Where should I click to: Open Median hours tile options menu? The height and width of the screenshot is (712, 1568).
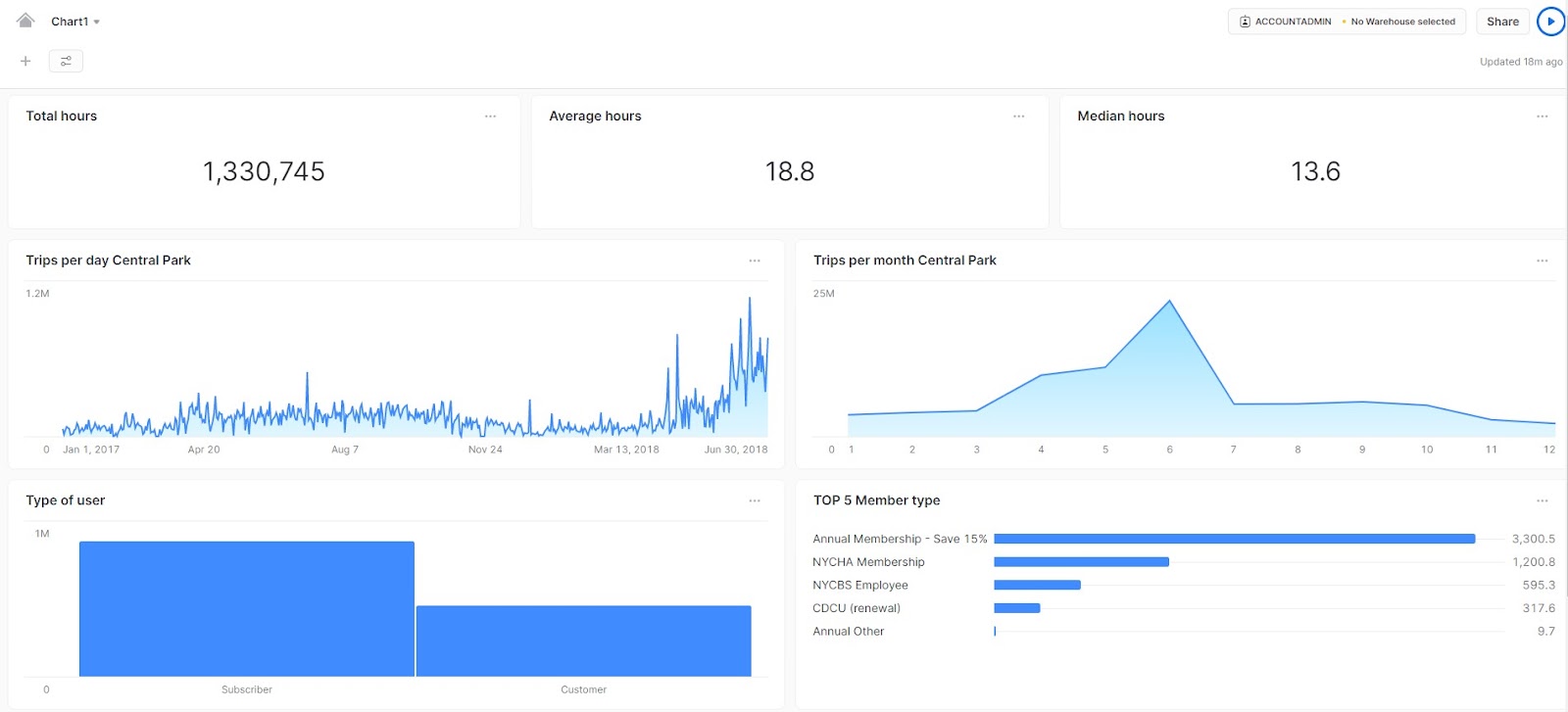pos(1542,117)
